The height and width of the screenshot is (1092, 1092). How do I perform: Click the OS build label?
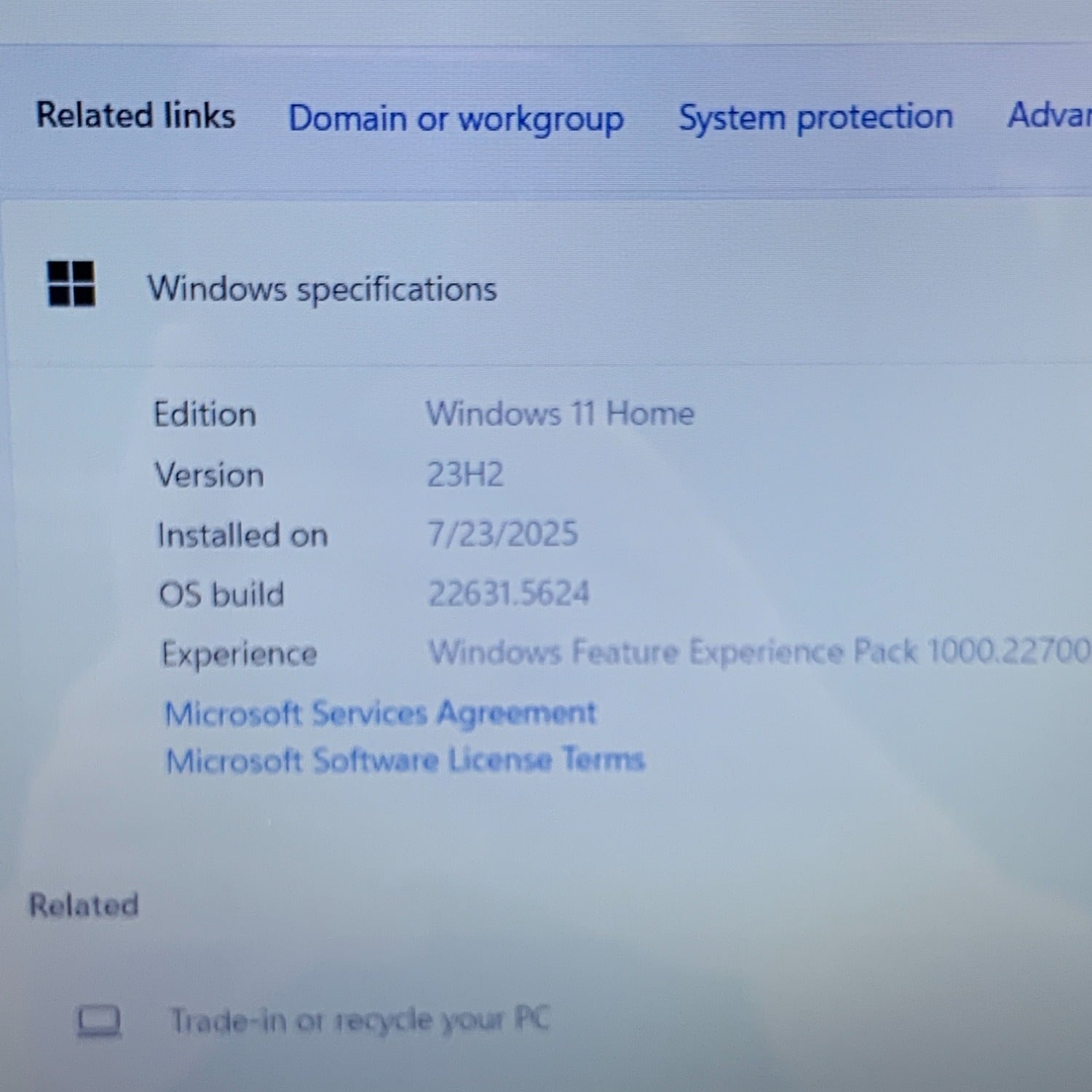pos(221,594)
